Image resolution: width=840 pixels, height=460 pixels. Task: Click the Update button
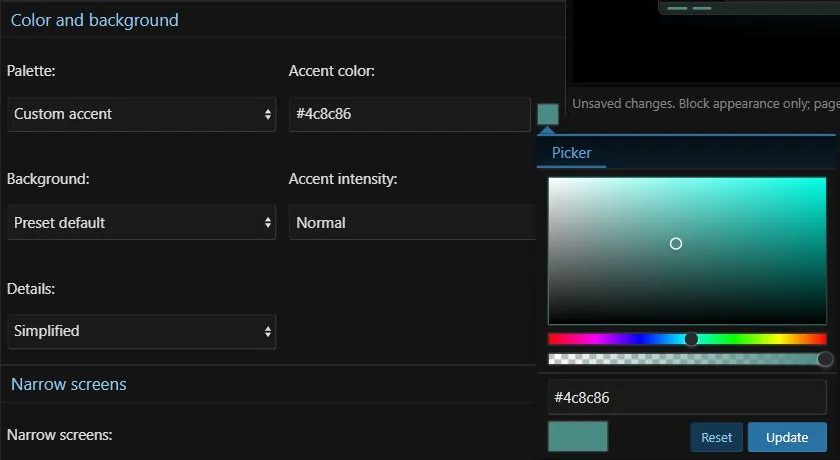[x=787, y=438]
